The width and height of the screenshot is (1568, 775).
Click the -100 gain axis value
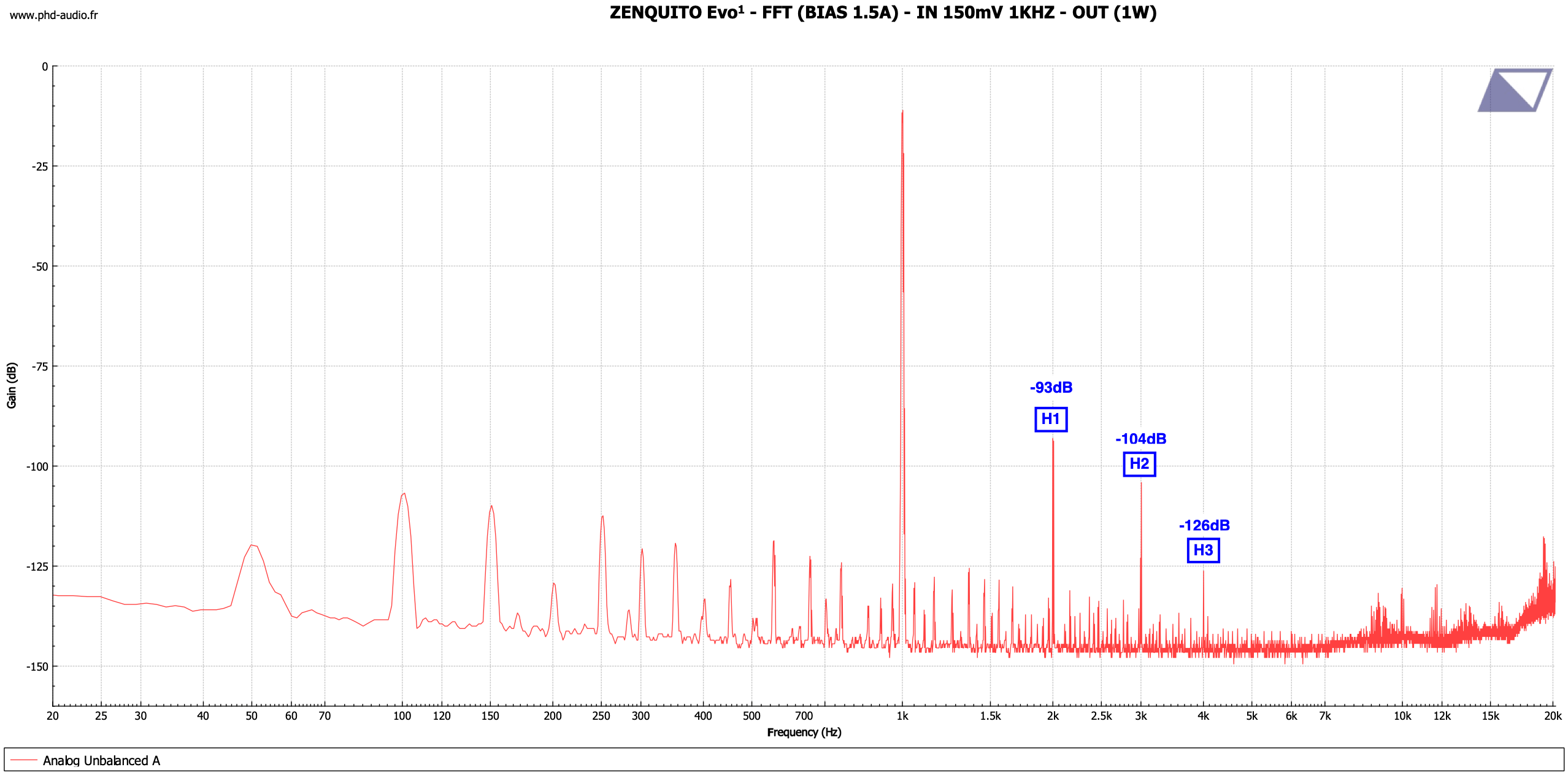[37, 467]
